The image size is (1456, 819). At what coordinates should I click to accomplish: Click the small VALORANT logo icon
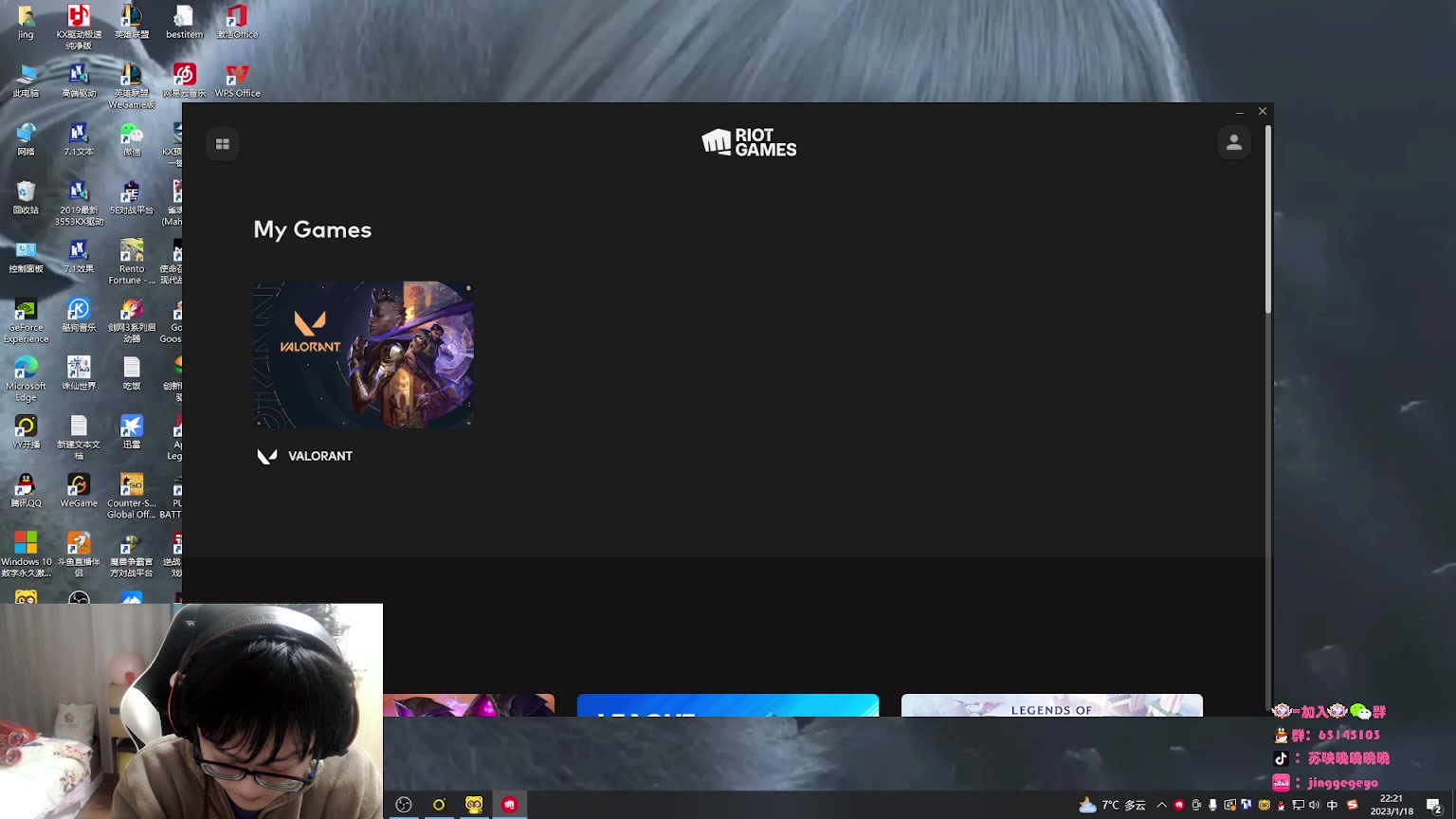click(267, 456)
